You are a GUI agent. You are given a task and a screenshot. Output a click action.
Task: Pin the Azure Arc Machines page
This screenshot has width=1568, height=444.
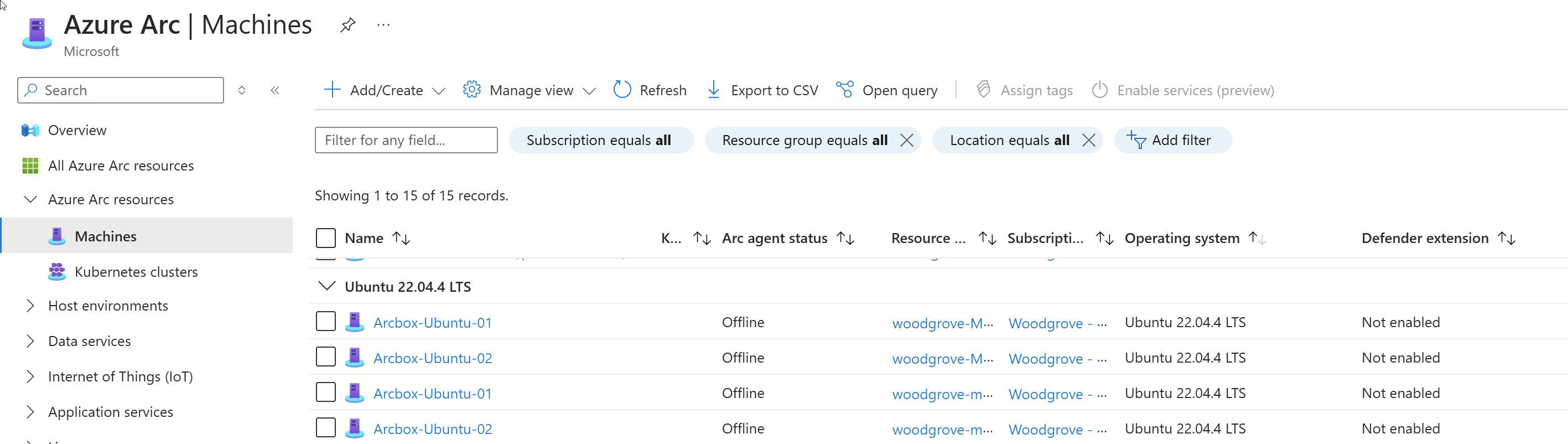tap(347, 25)
